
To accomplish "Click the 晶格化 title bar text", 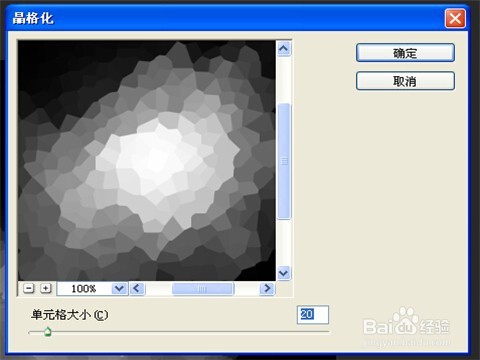I will click(x=33, y=18).
